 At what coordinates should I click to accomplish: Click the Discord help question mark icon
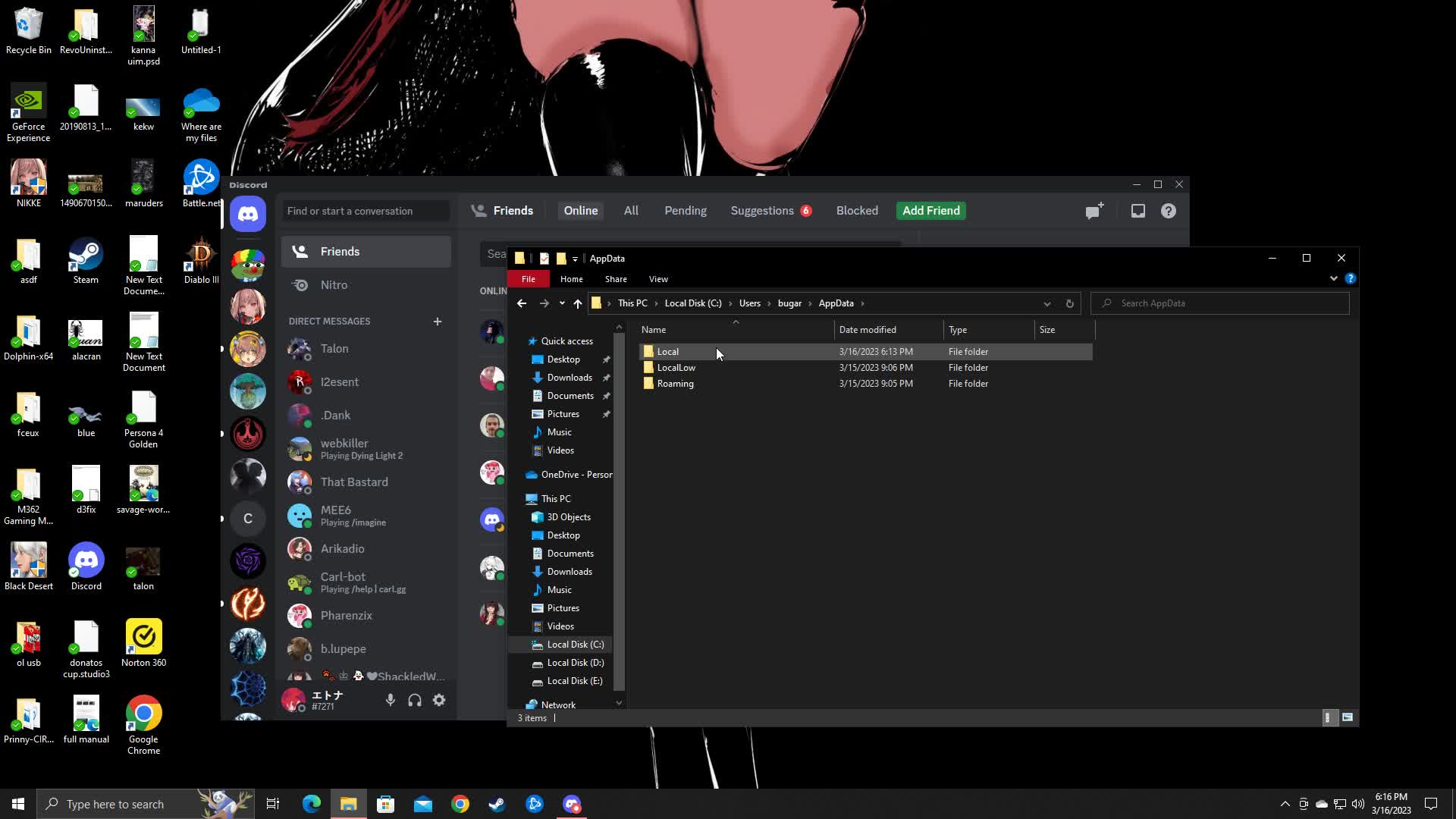pos(1169,212)
